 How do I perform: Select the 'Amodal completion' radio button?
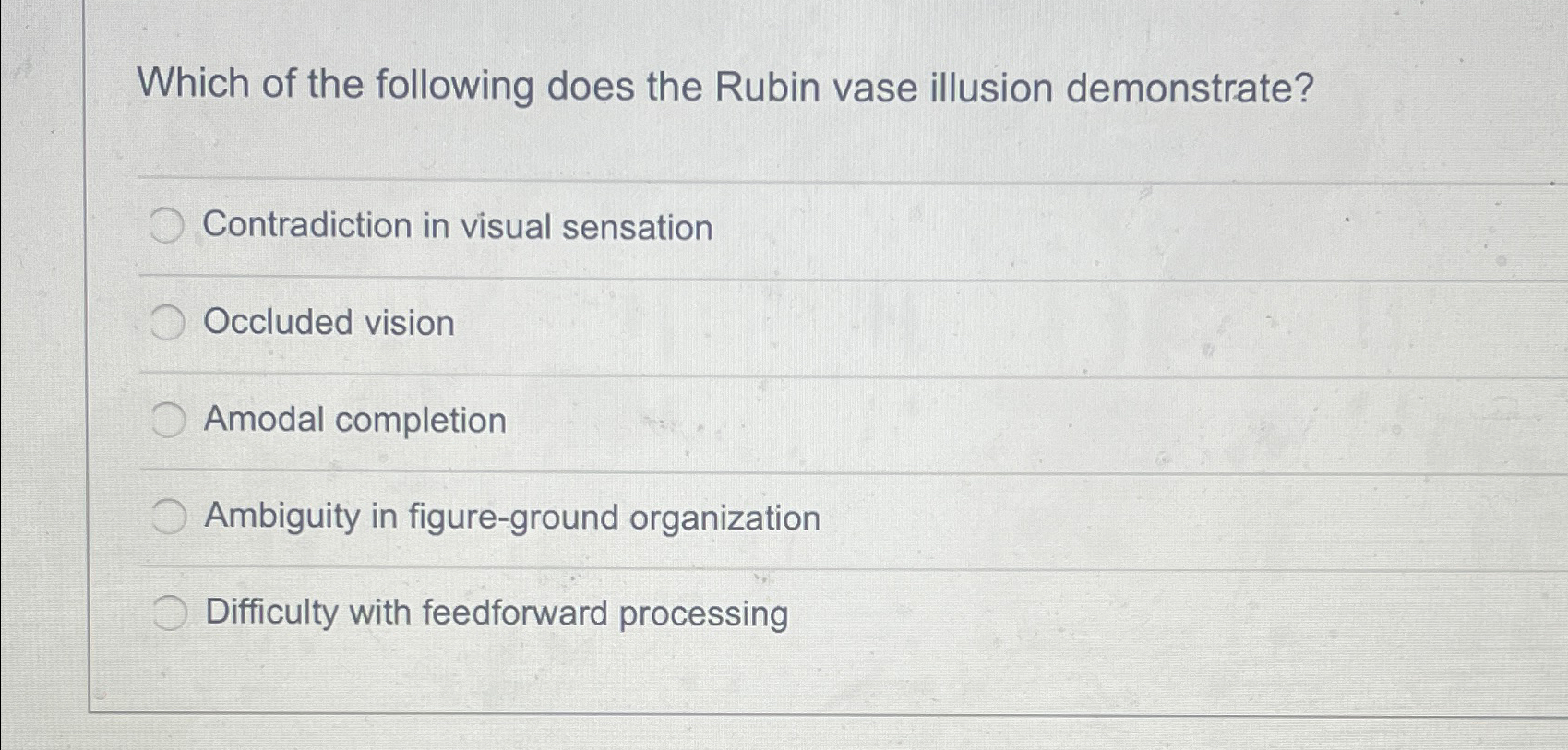pos(169,420)
